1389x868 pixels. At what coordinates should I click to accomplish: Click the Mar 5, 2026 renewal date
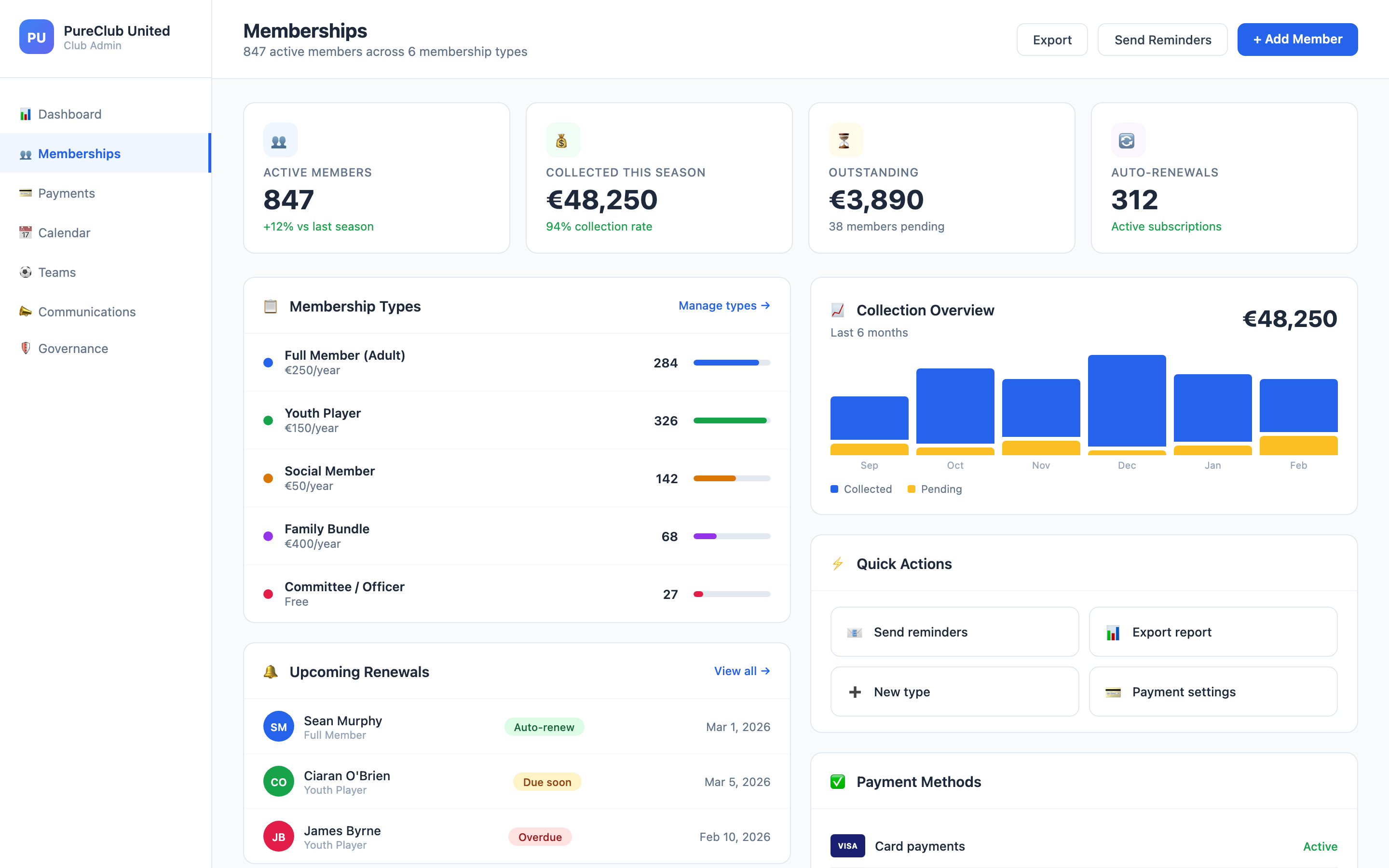point(737,782)
